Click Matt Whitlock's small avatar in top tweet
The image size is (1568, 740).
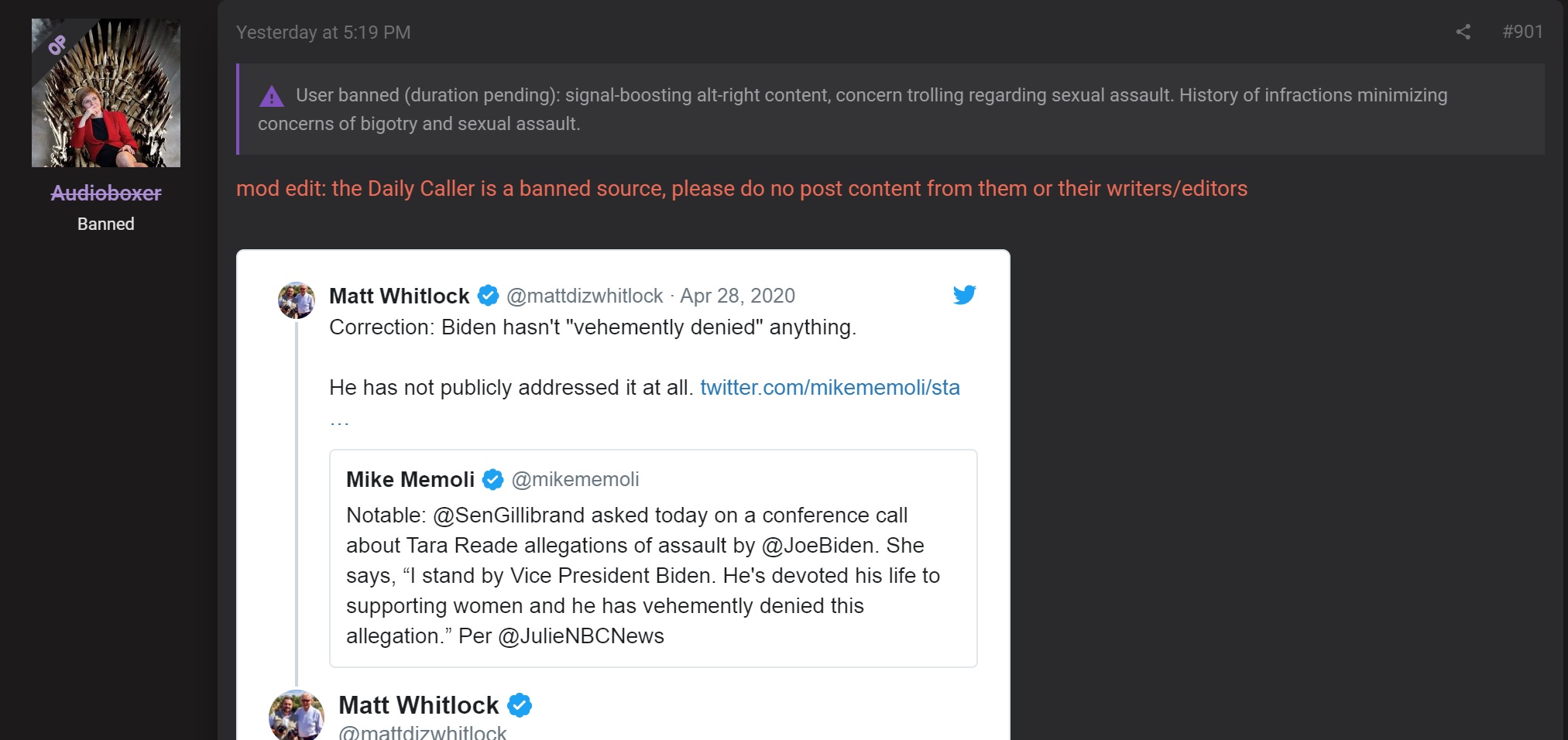(297, 300)
